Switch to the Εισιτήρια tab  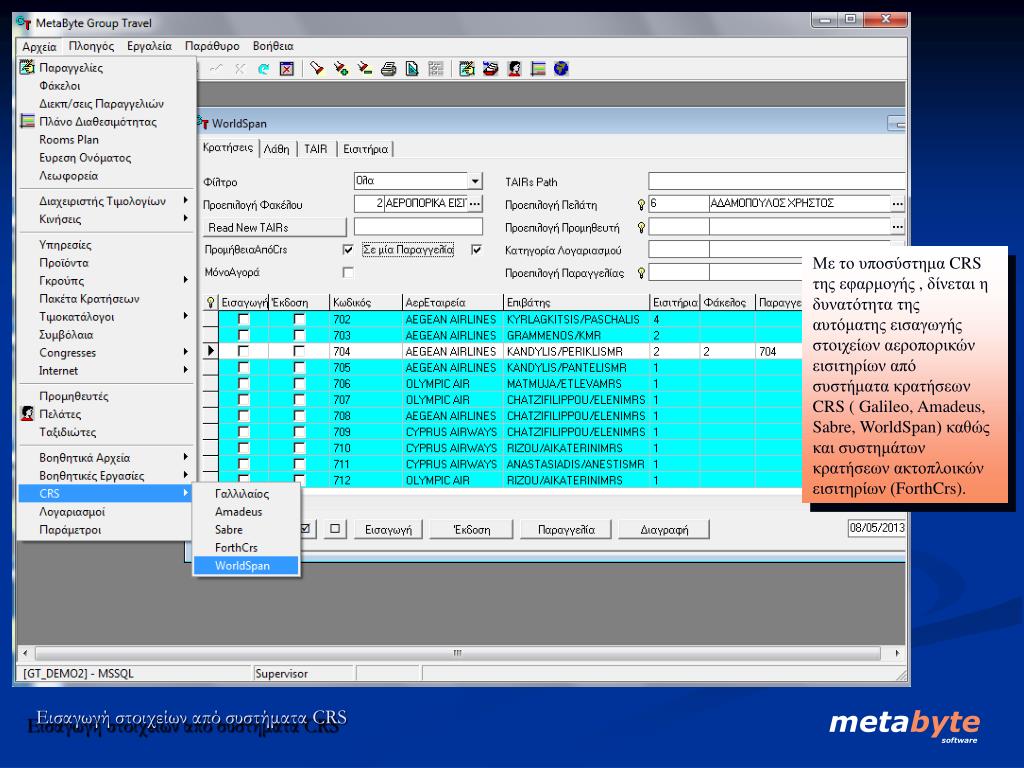[366, 150]
